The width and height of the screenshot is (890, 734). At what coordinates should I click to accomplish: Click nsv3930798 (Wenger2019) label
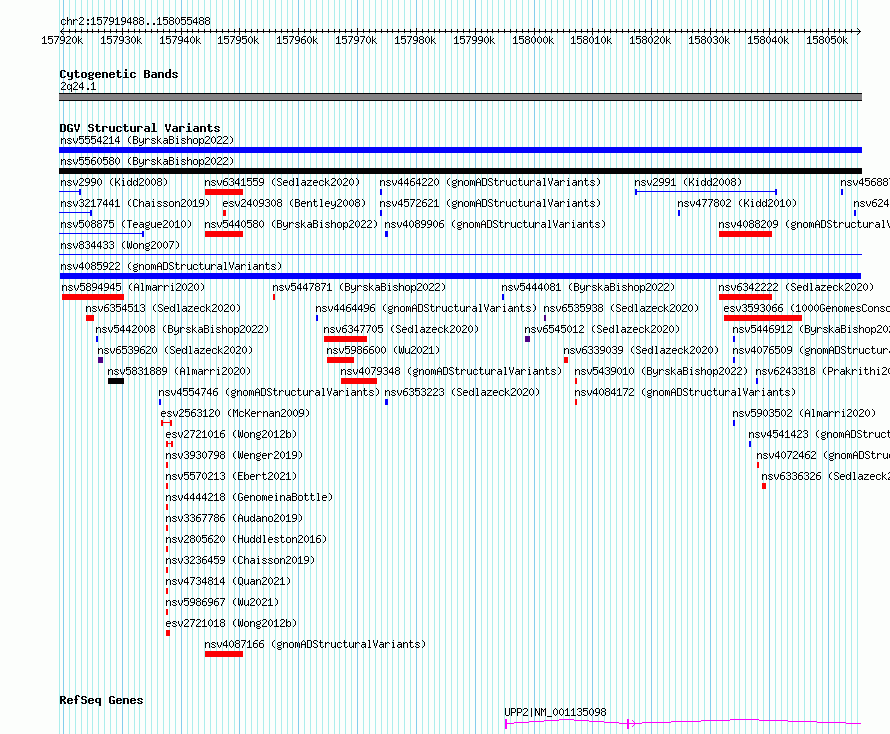234,455
